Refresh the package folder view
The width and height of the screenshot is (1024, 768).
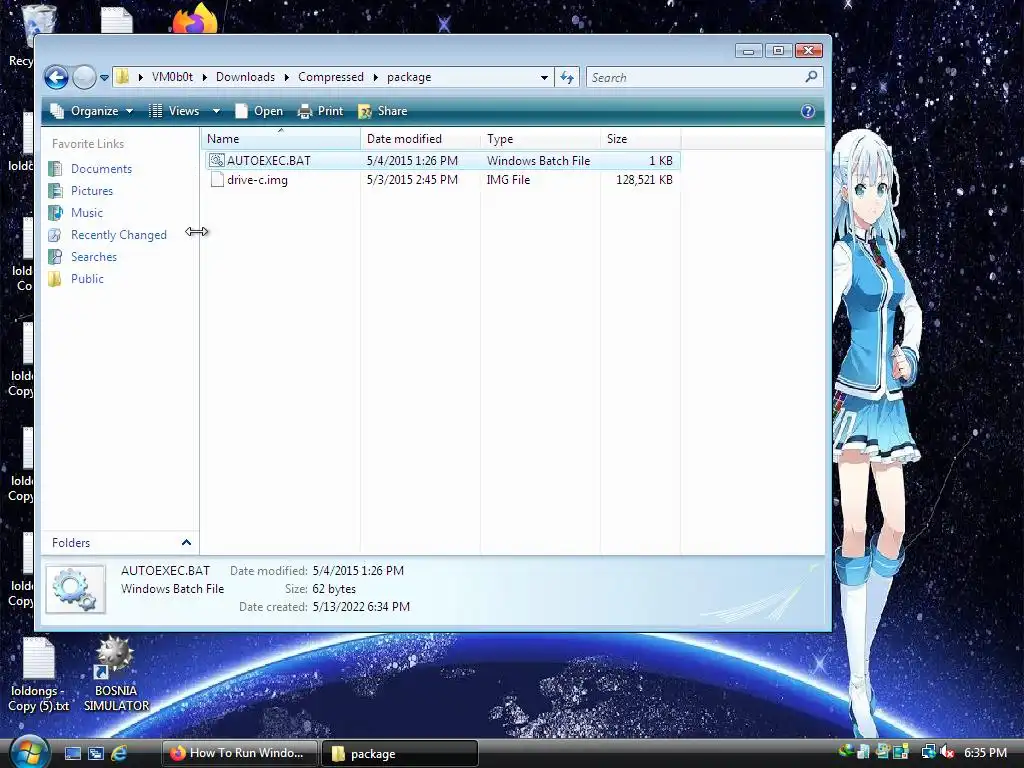click(x=567, y=78)
